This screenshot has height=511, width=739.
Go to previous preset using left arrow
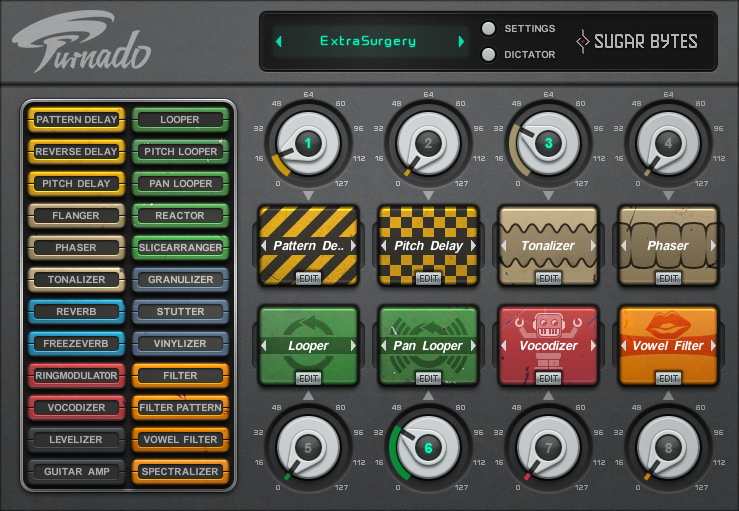point(279,42)
